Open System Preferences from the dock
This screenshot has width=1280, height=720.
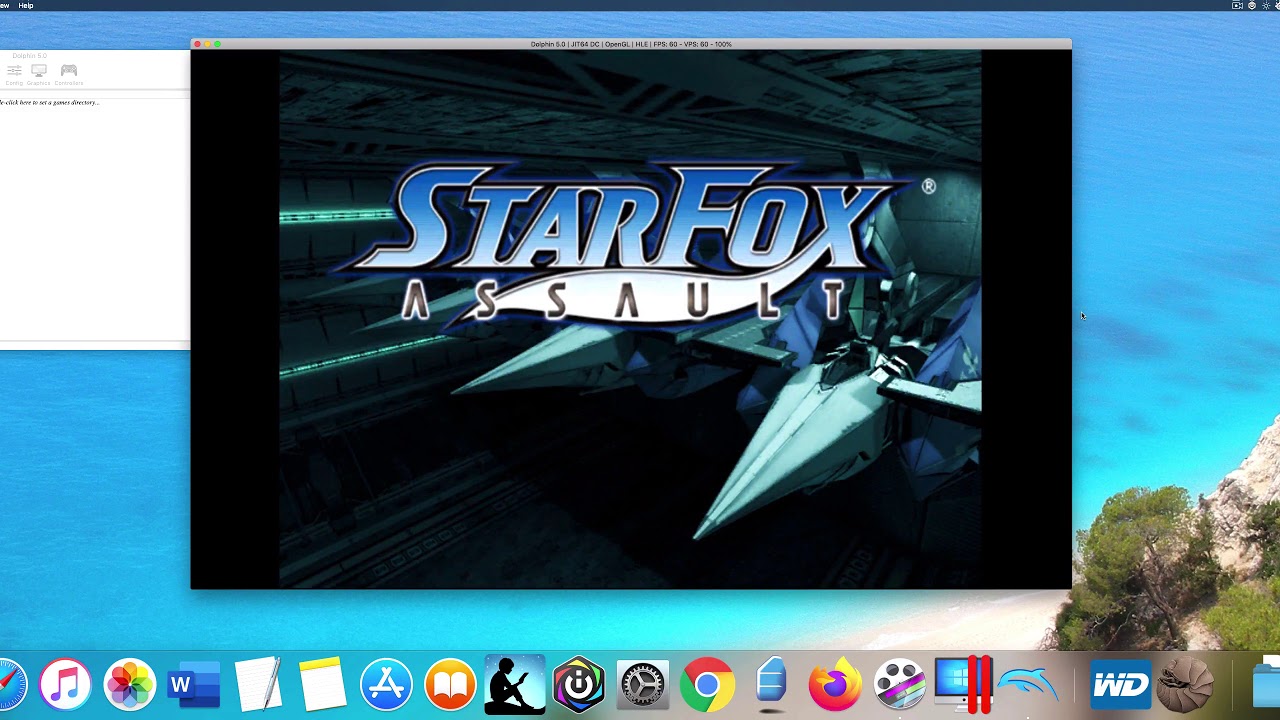[643, 685]
